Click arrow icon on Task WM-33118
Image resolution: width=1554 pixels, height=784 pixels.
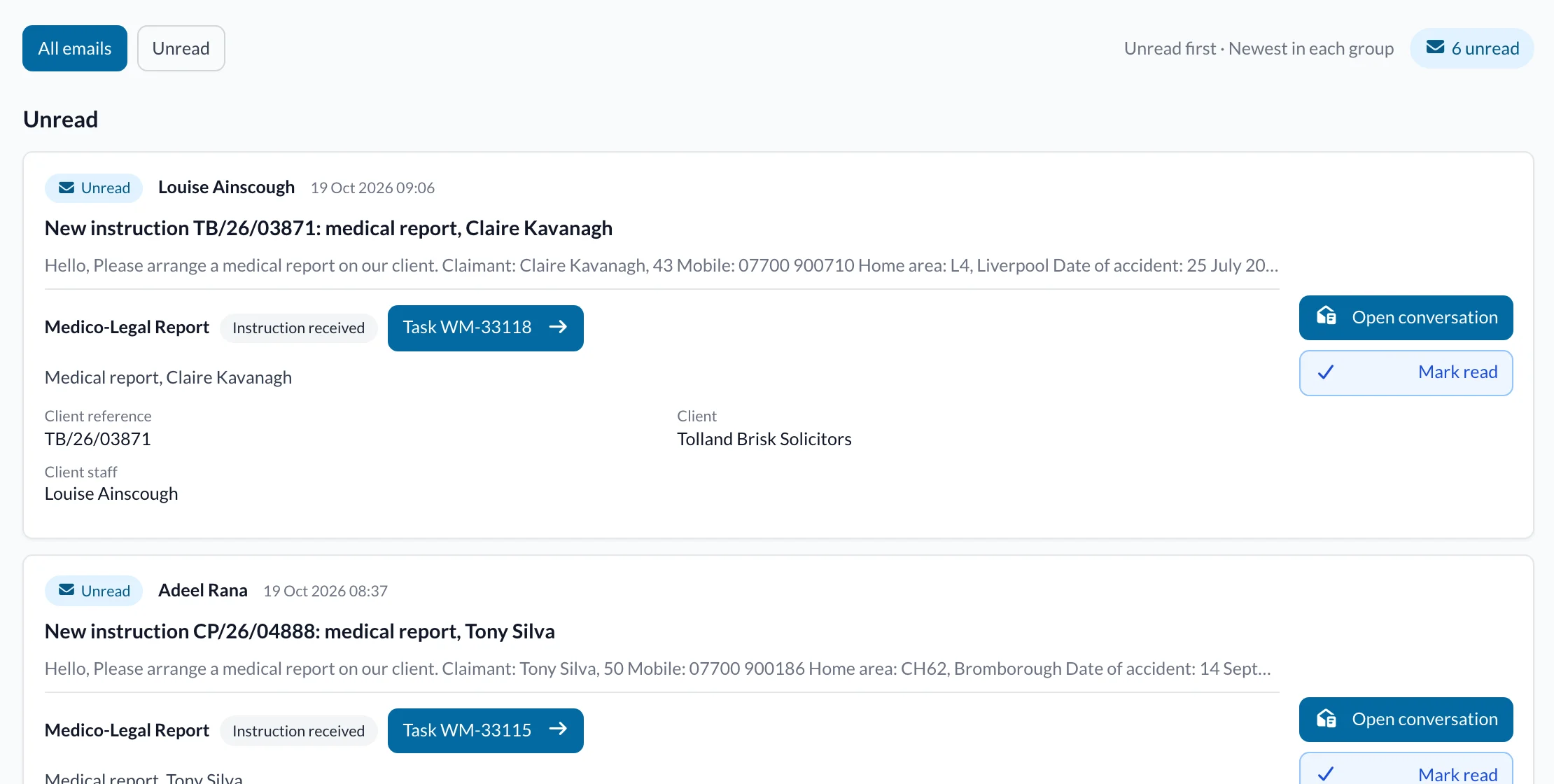tap(558, 327)
